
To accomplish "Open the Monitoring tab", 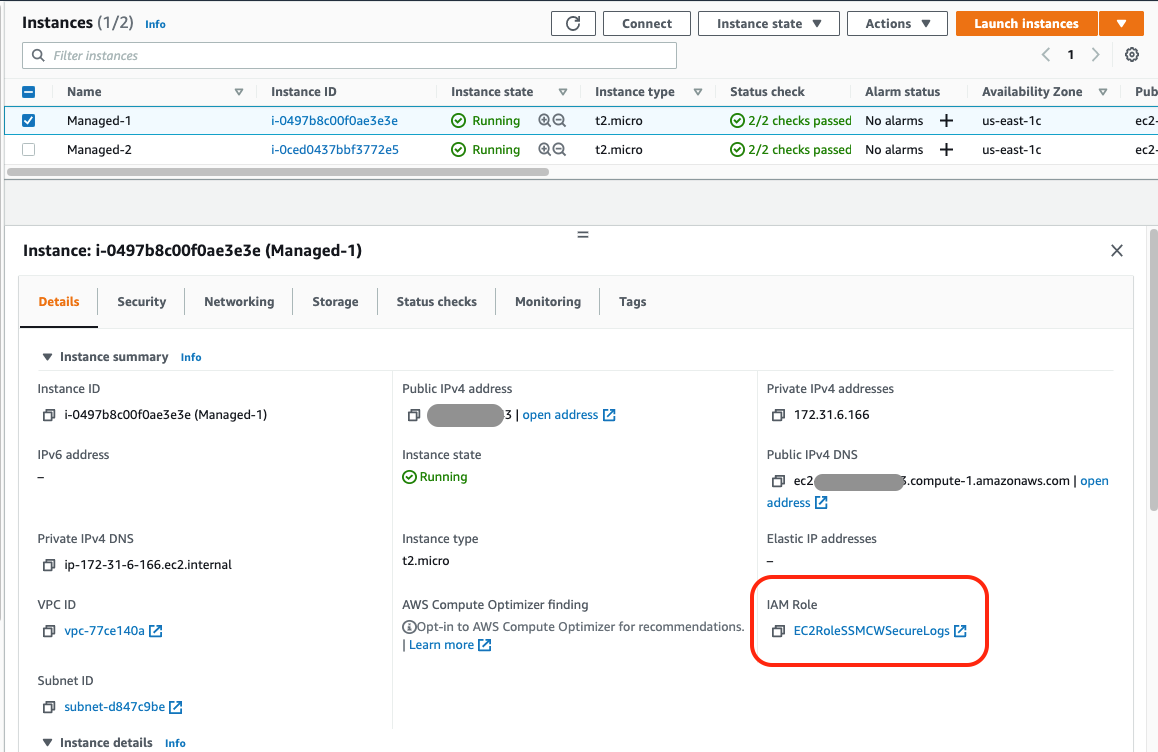I will pyautogui.click(x=547, y=301).
